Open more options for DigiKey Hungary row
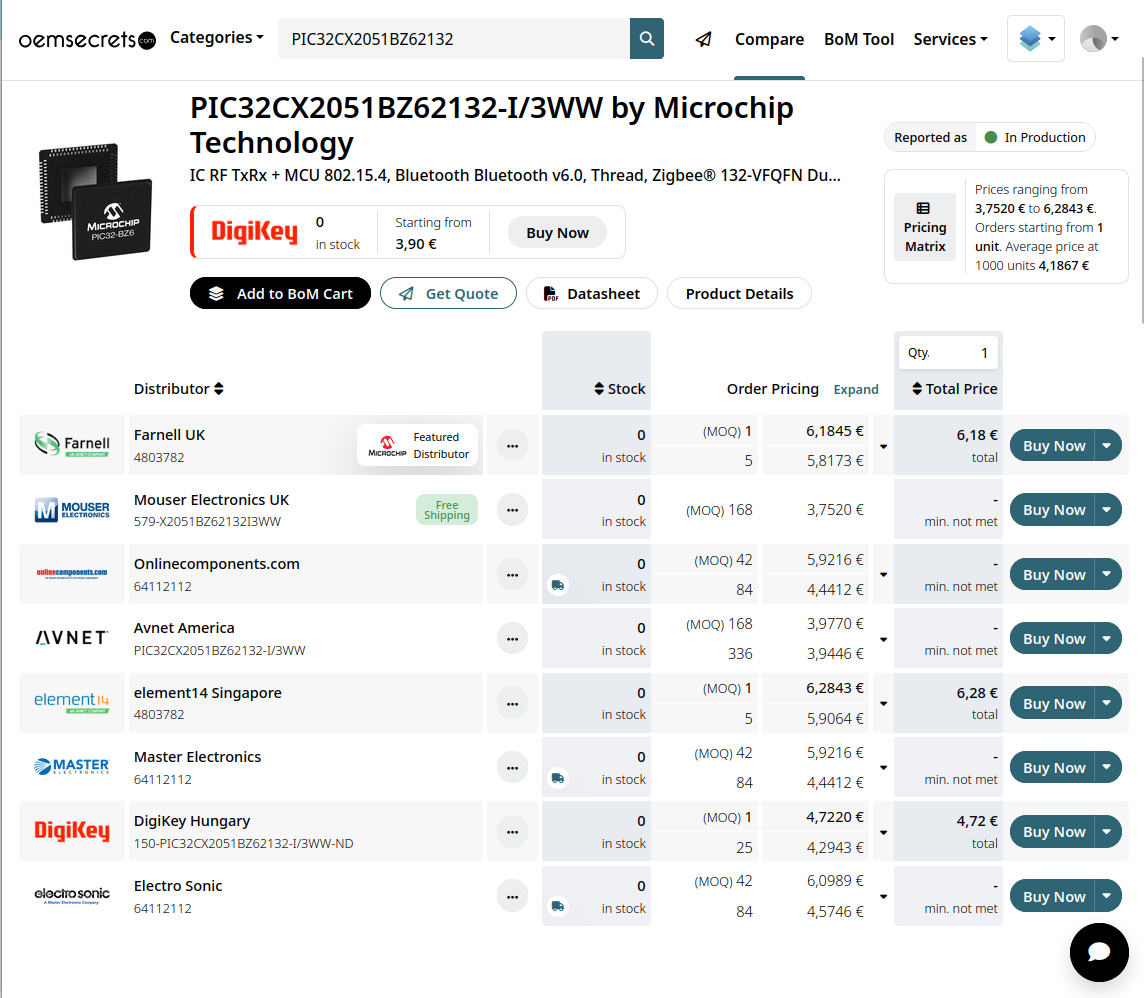Screen dimensions: 1144x998 pos(512,832)
